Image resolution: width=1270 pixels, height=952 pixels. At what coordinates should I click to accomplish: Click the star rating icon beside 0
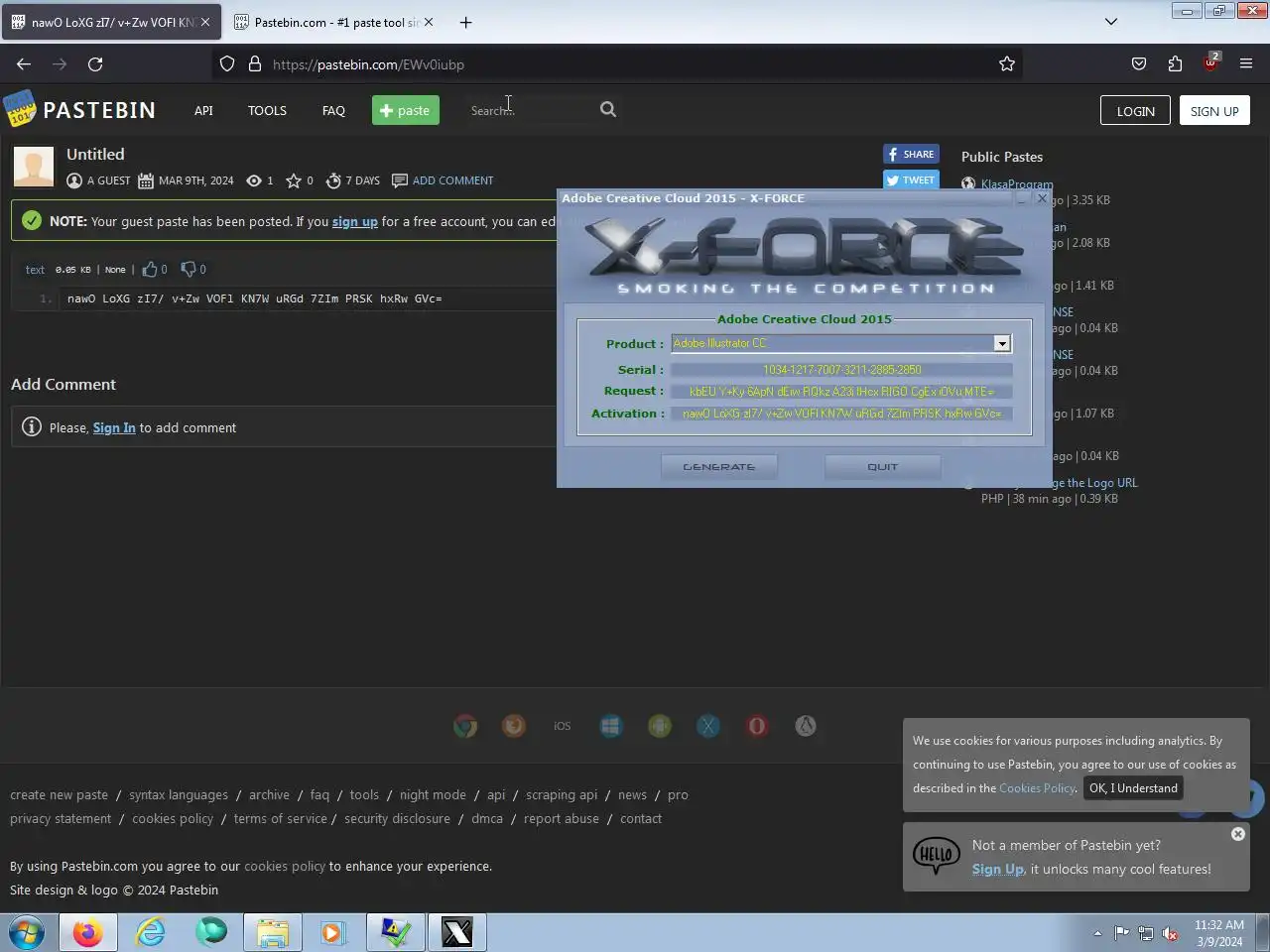(x=294, y=180)
